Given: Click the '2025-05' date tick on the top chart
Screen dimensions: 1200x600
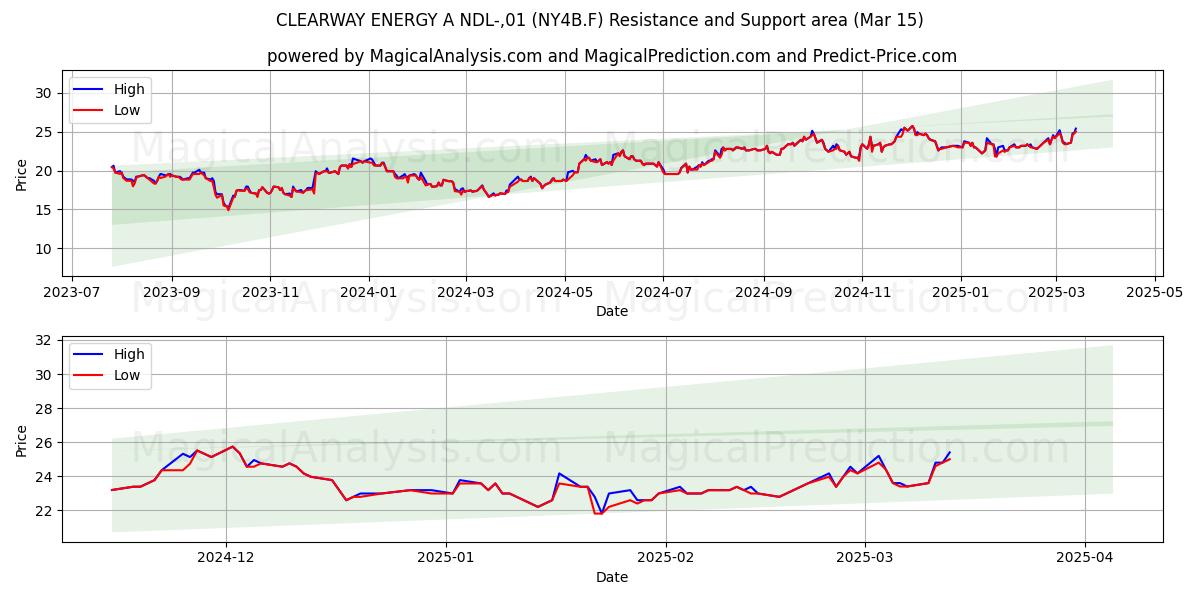Looking at the screenshot, I should click(1154, 293).
